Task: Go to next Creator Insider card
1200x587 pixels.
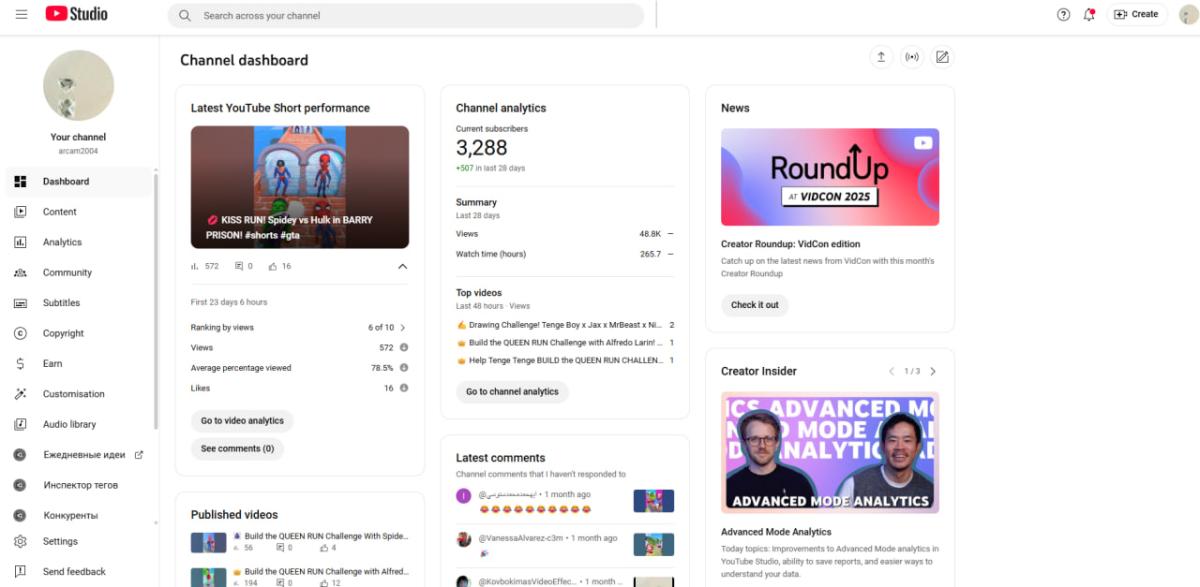Action: coord(933,371)
